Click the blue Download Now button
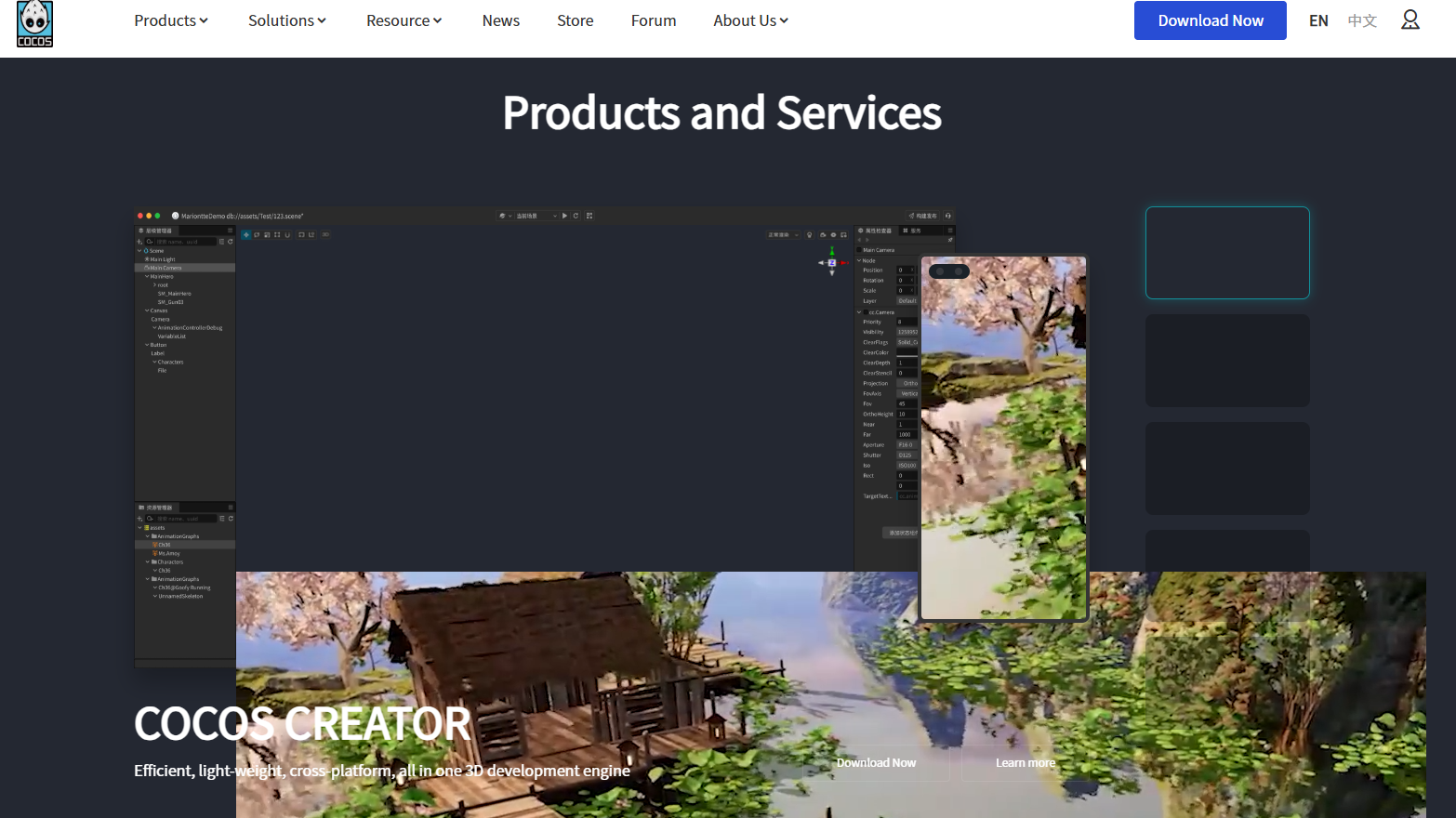Screen dimensions: 1456x818 point(1211,20)
